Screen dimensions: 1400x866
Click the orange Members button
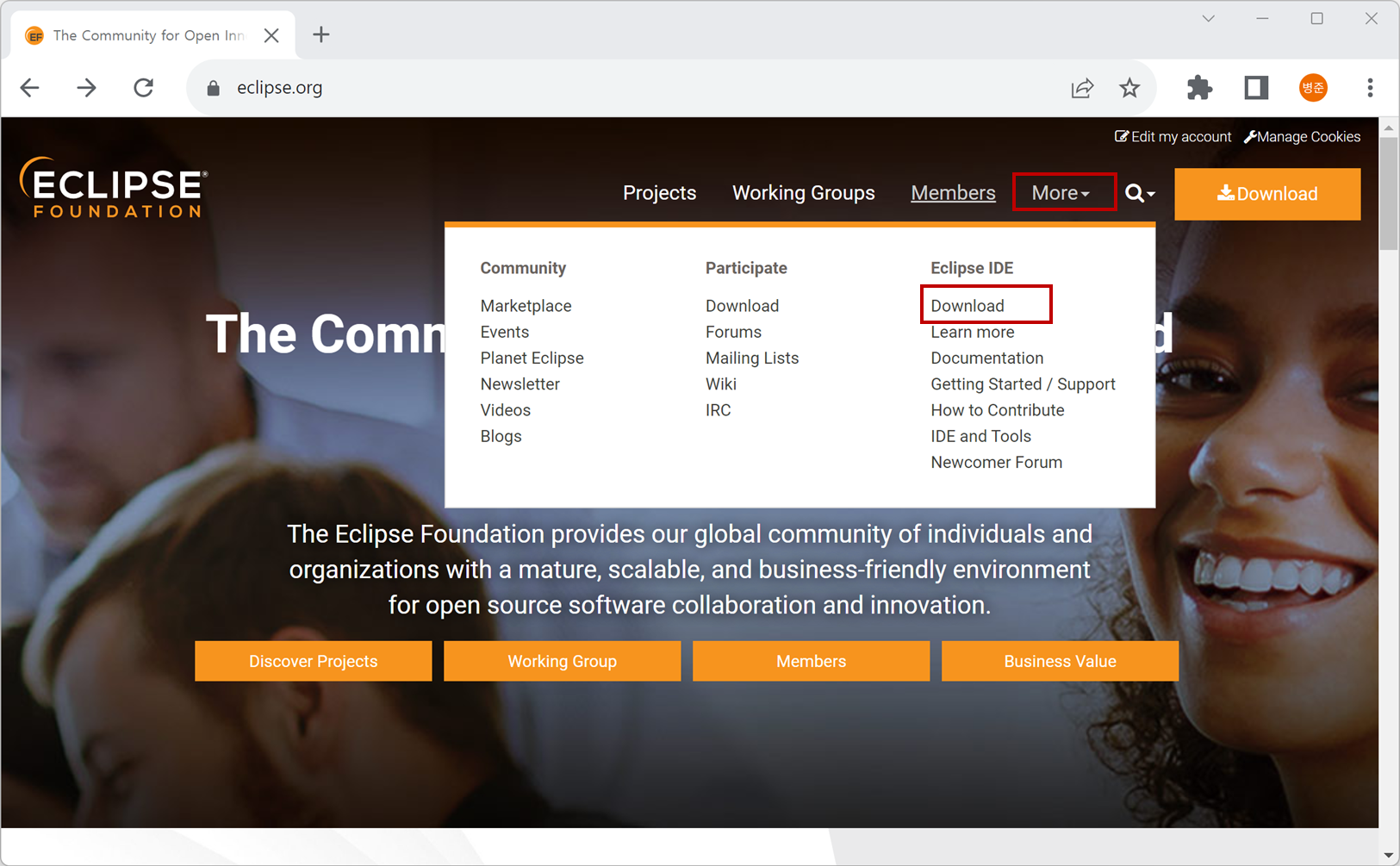coord(811,661)
